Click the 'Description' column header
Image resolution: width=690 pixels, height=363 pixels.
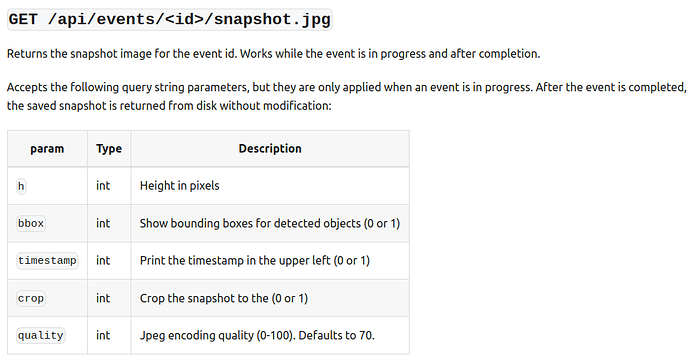point(270,149)
